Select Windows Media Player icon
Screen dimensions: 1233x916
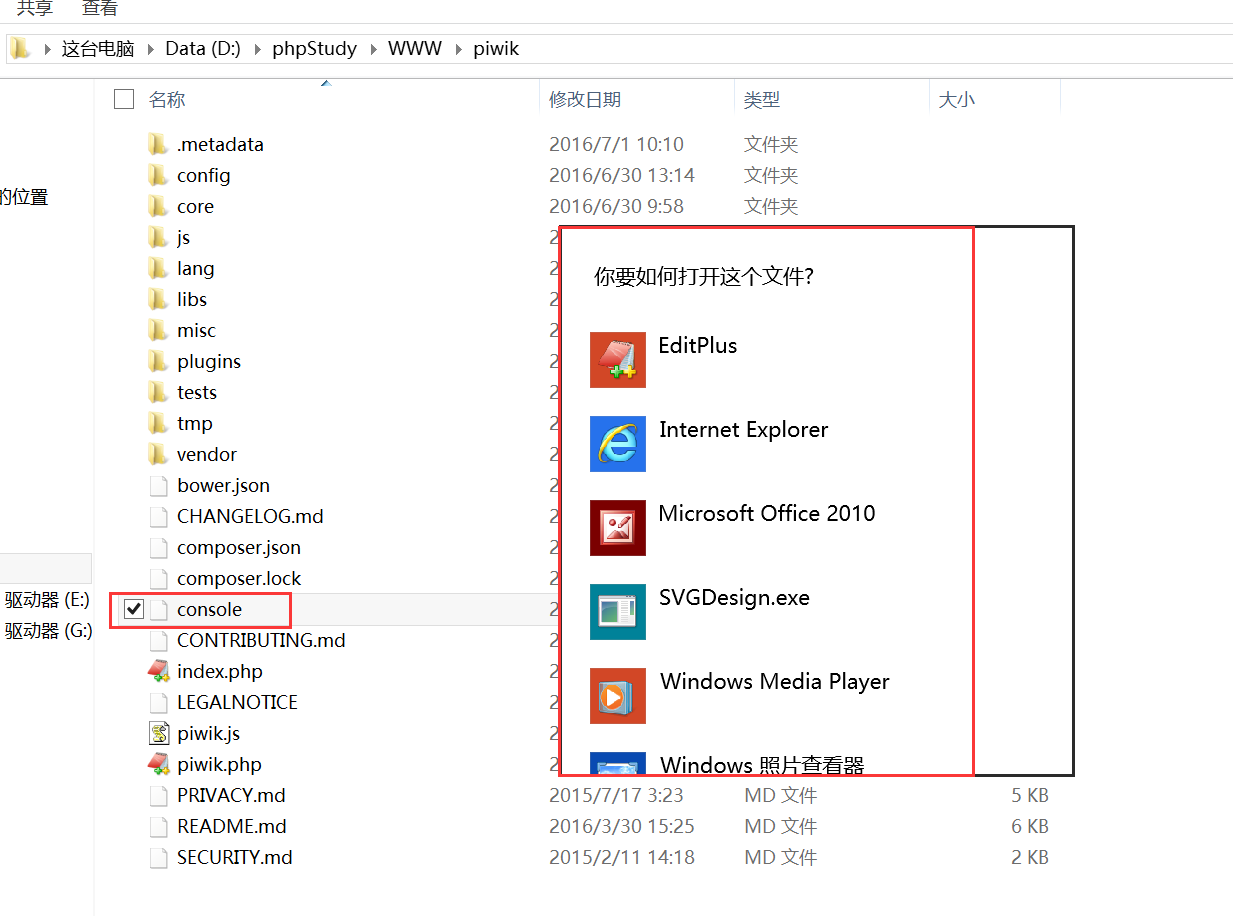point(617,696)
